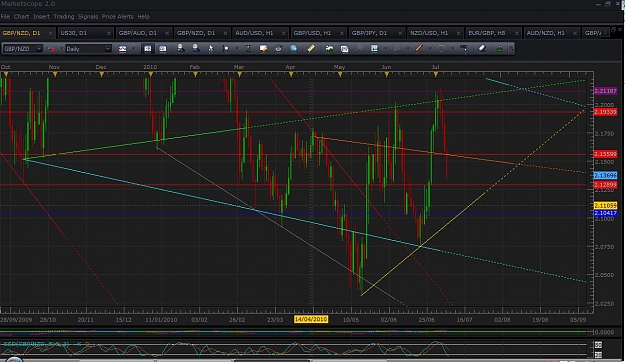Image resolution: width=625 pixels, height=362 pixels.
Task: Click the green hourglass toolbar icon
Action: pos(248,48)
